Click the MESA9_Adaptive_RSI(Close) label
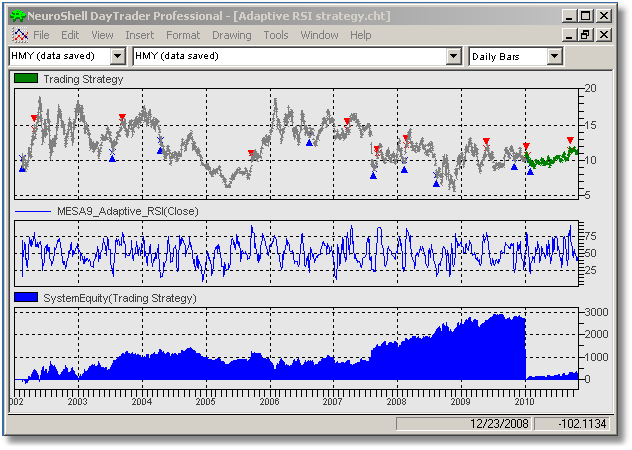This screenshot has height=450, width=632. [128, 211]
